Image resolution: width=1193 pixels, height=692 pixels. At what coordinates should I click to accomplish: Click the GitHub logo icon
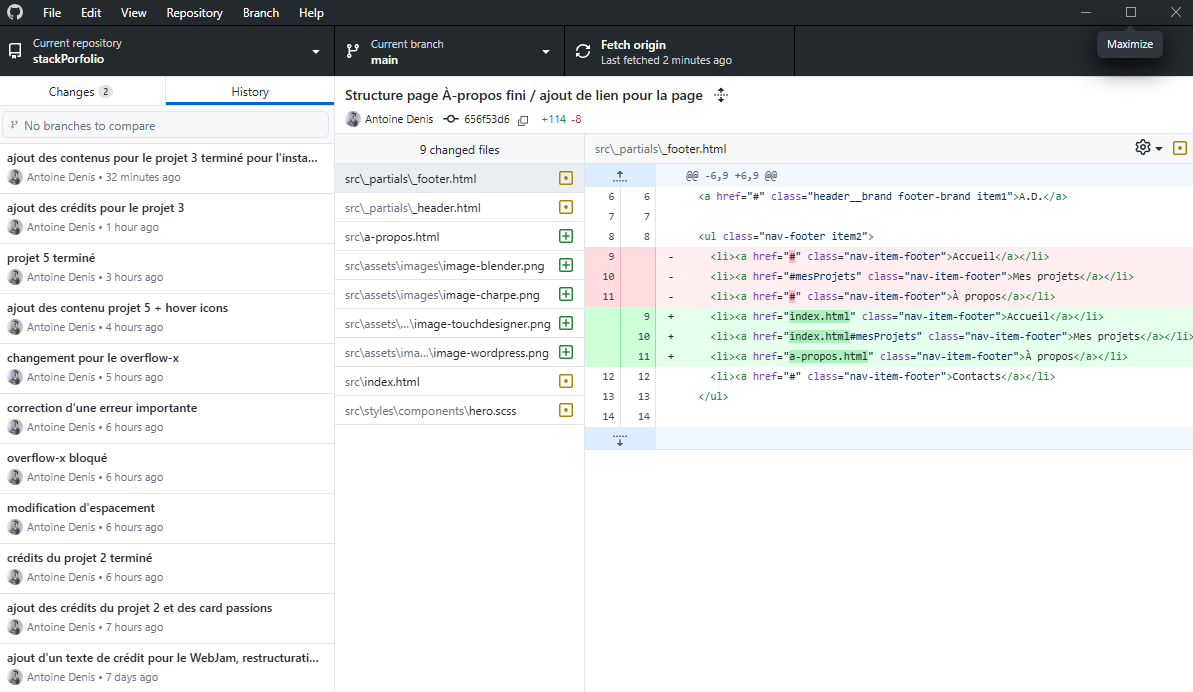[x=14, y=13]
